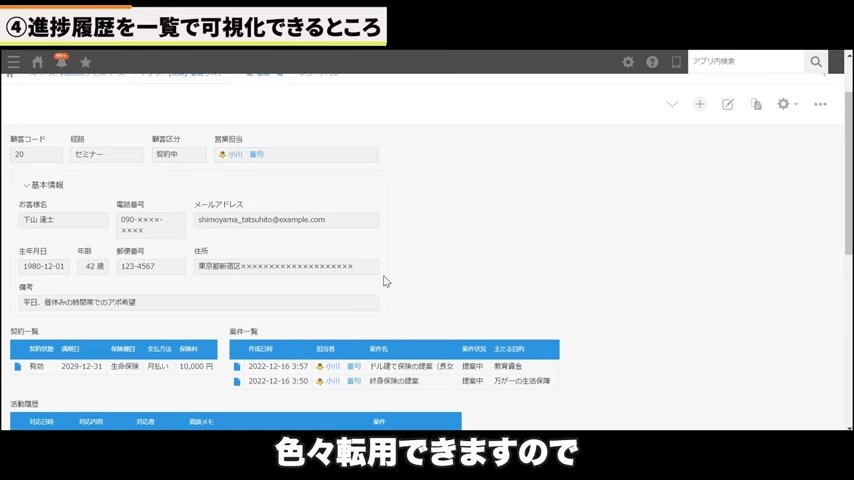Viewport: 854px width, 480px height.
Task: Click the customer name 下山 達士
Action: [64, 220]
